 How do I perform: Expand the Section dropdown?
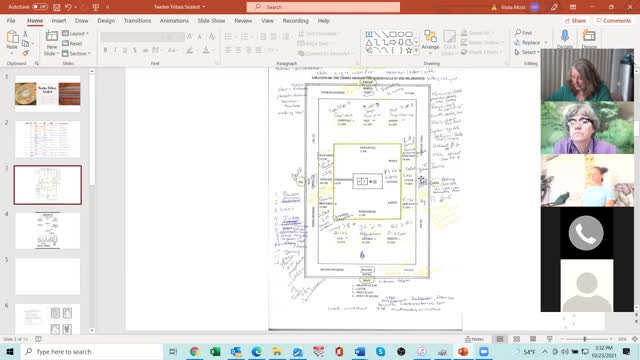[x=76, y=53]
